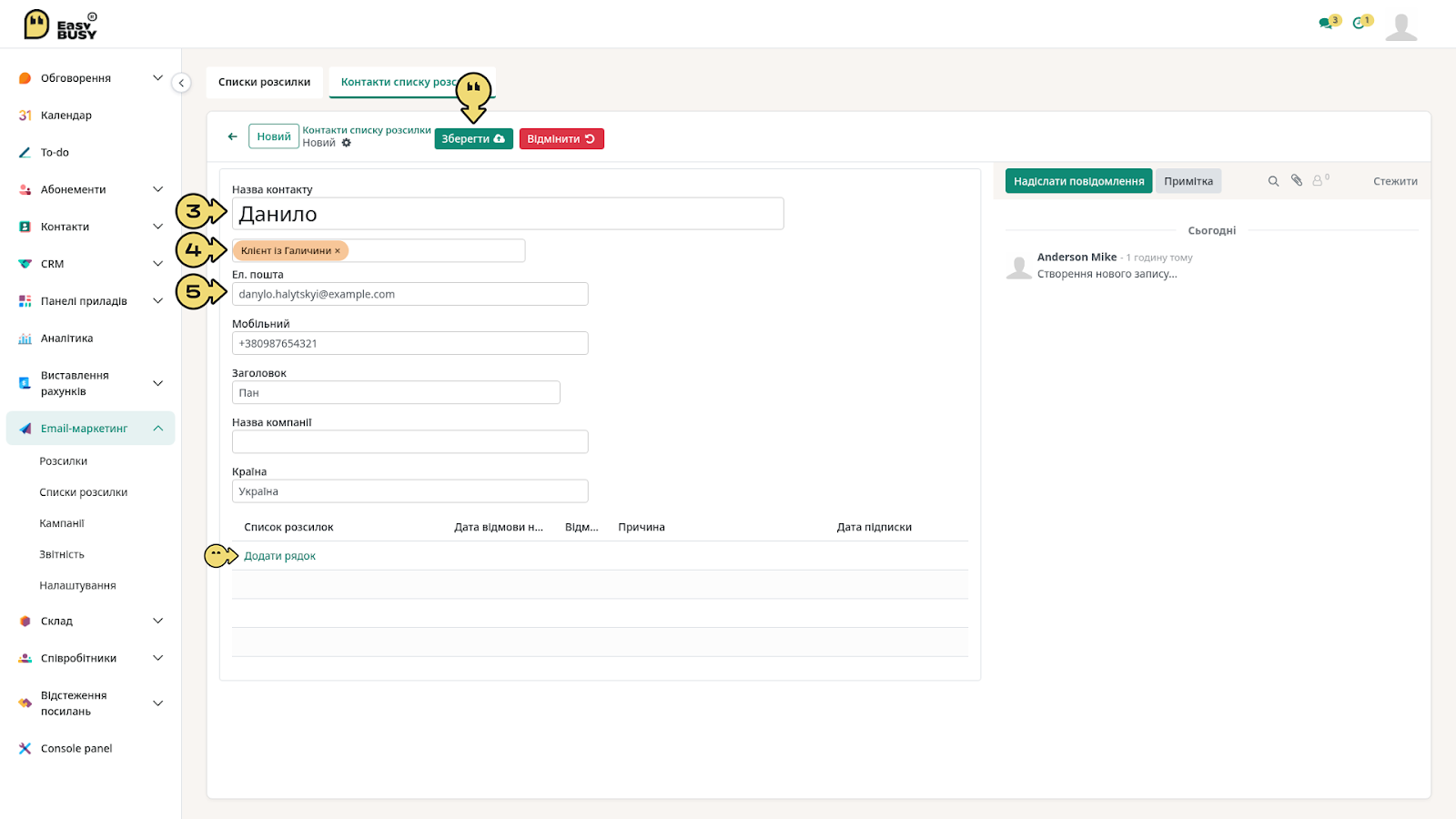Open the EasyBusy logo home

coord(60,25)
